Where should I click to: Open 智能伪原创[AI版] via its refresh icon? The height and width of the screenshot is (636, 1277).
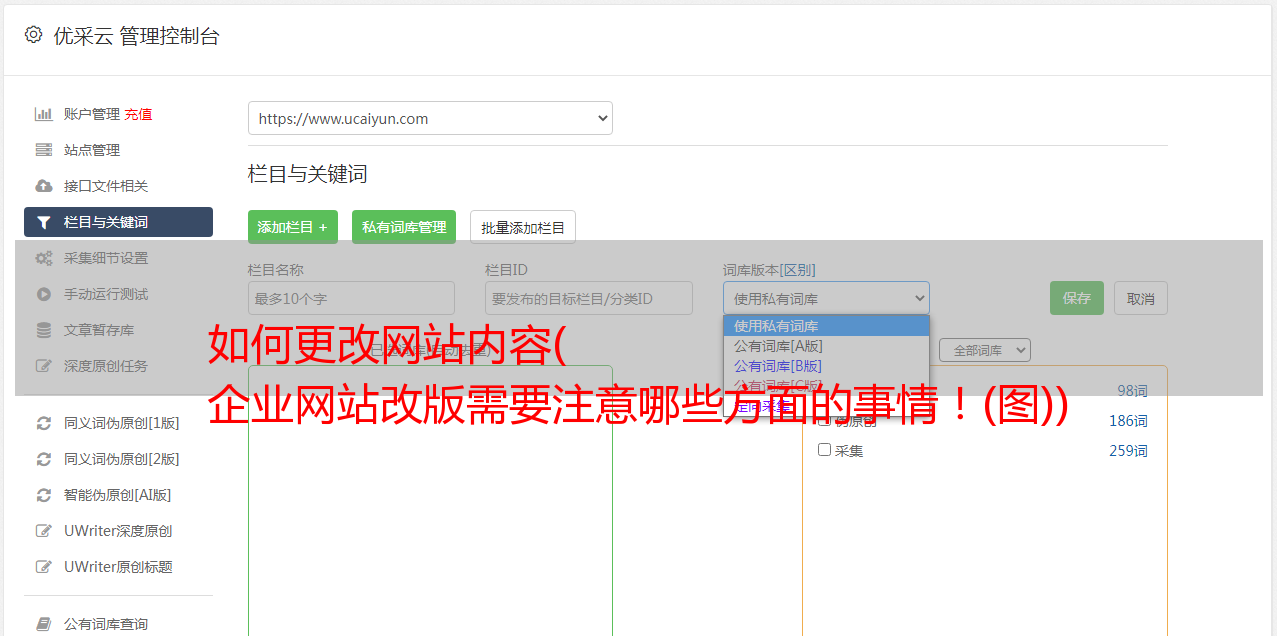pos(44,495)
